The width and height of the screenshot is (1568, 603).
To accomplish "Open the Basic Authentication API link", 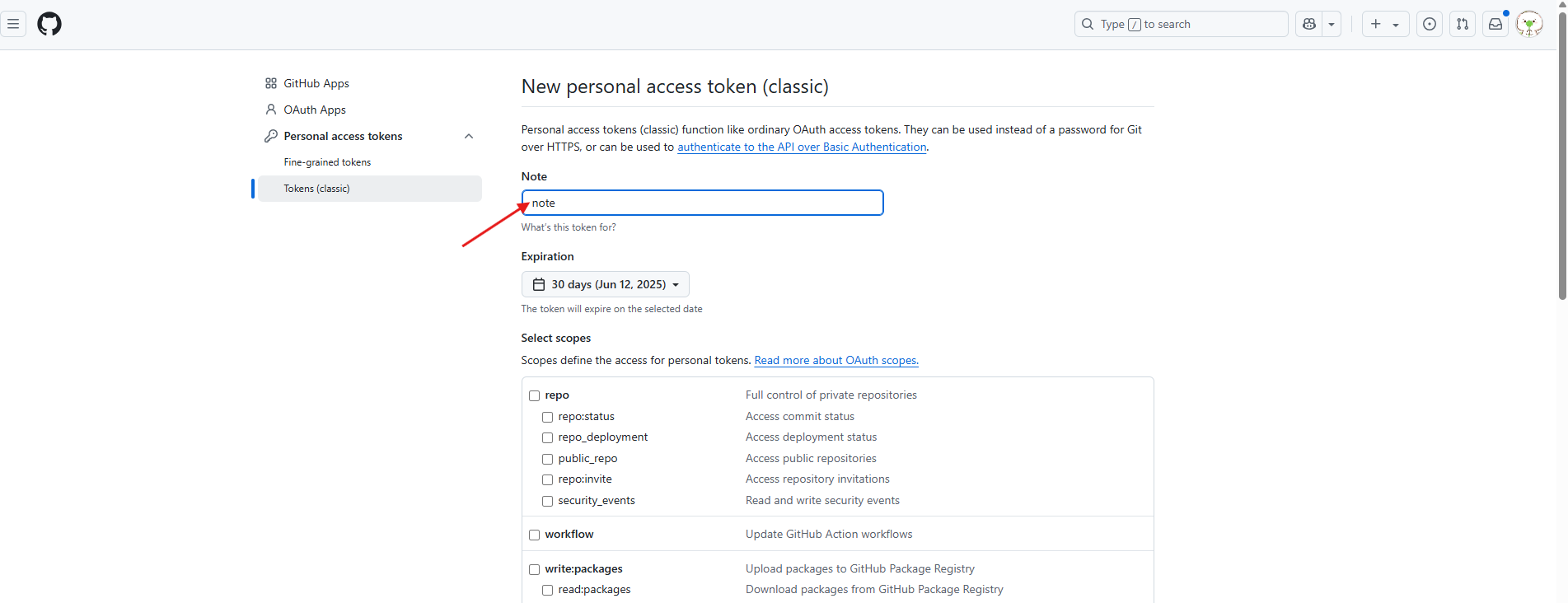I will (x=802, y=147).
